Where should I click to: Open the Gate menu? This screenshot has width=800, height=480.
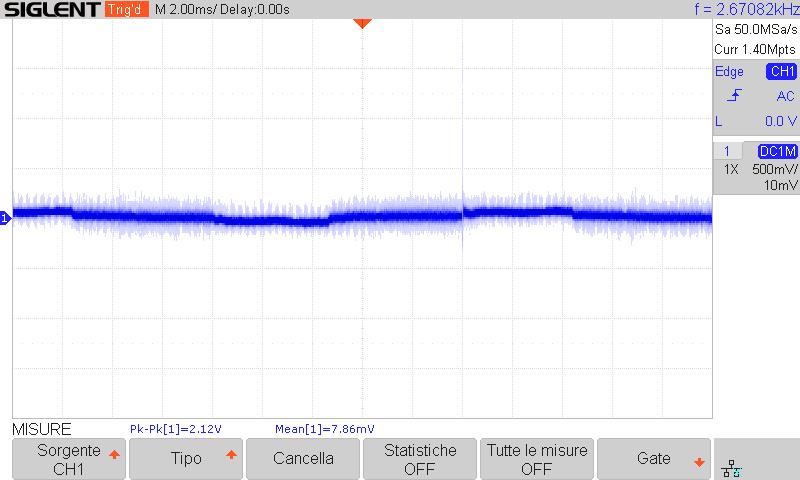click(x=654, y=459)
